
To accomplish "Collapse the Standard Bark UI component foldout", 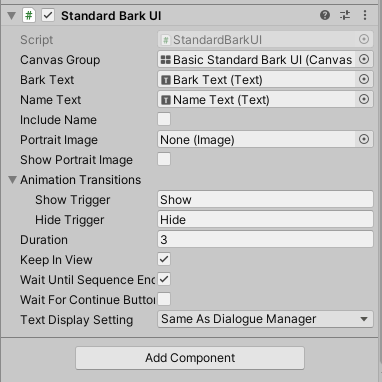I will point(12,16).
